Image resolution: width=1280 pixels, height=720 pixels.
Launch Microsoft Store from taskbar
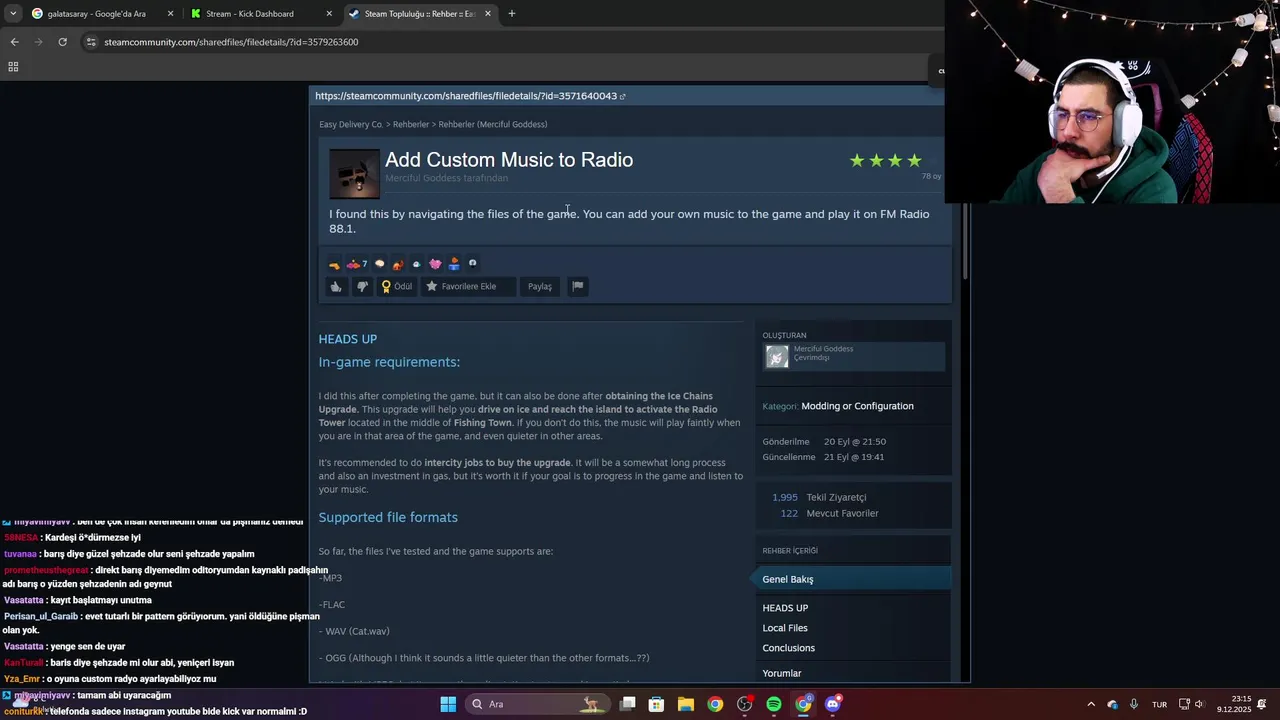(656, 704)
